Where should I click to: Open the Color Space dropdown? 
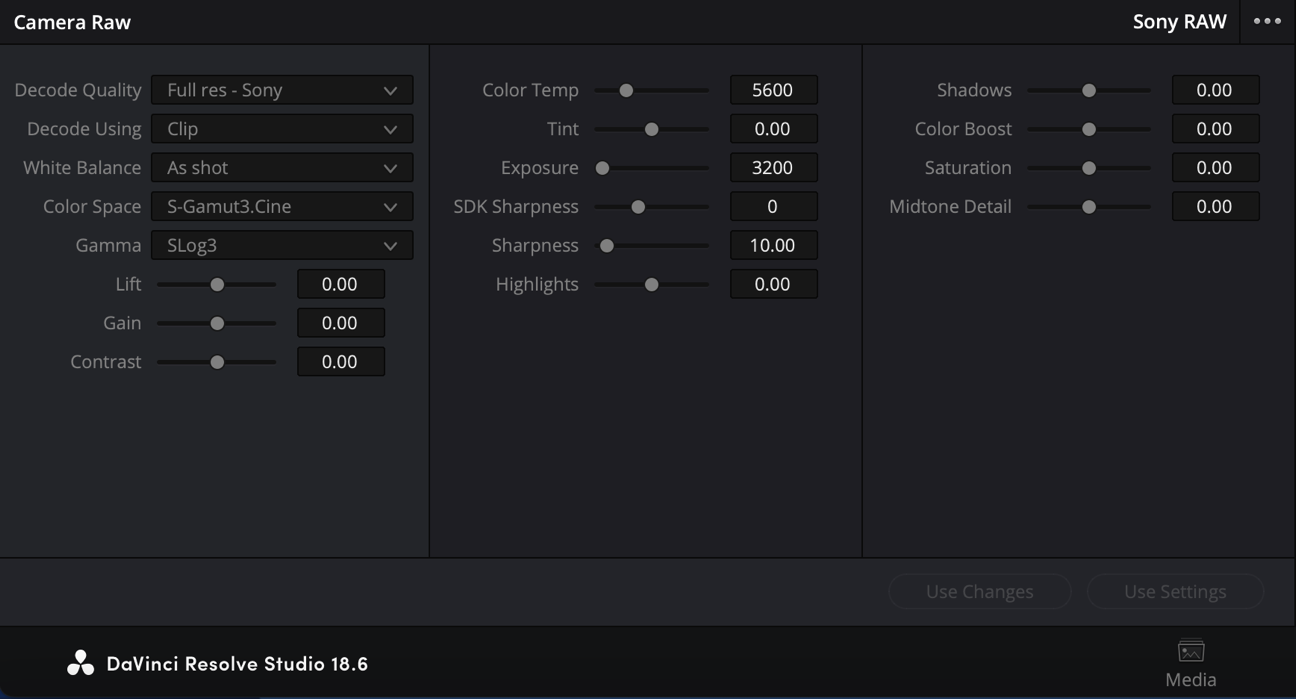(x=282, y=207)
